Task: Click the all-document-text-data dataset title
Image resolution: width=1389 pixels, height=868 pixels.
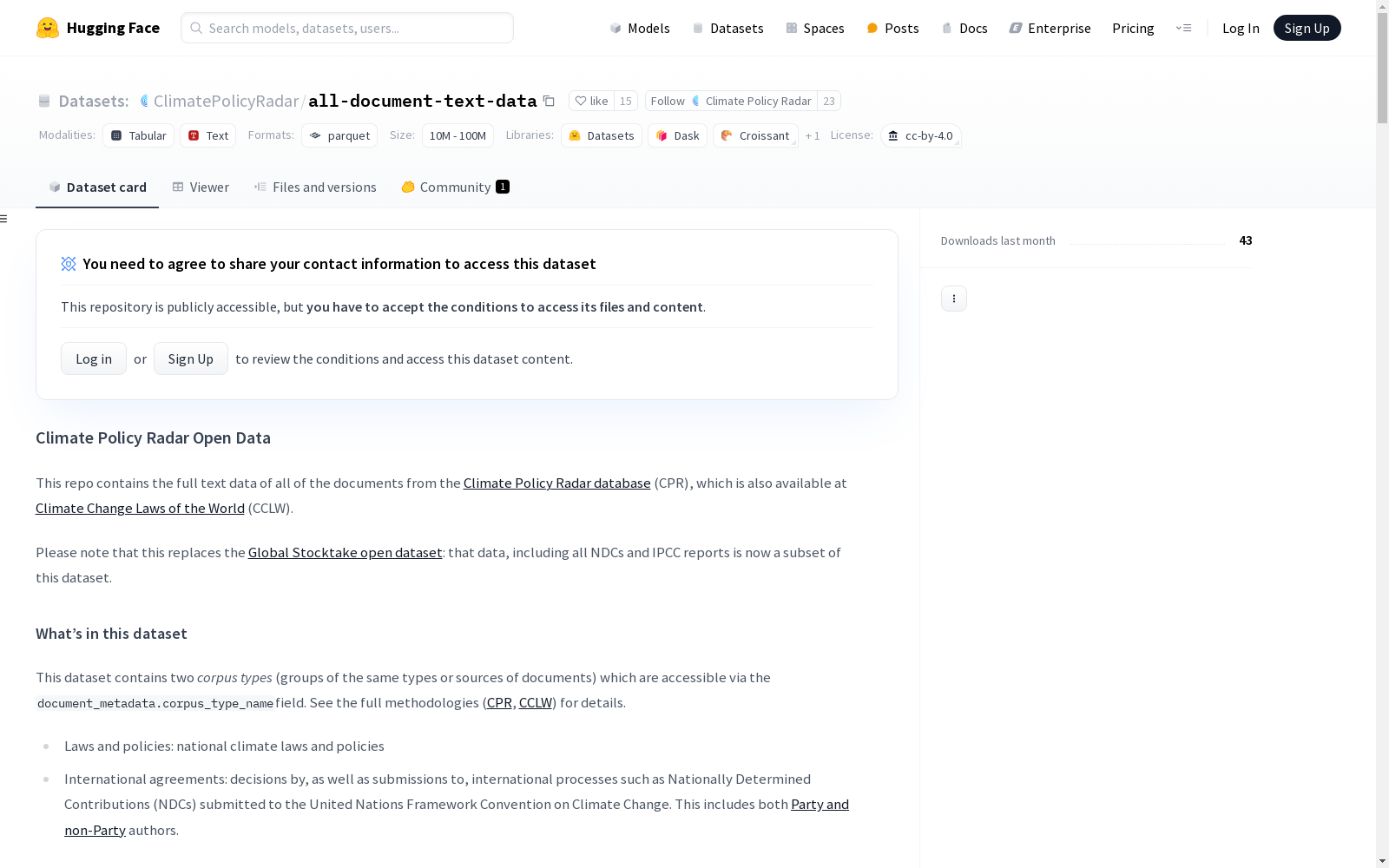Action: pyautogui.click(x=423, y=101)
